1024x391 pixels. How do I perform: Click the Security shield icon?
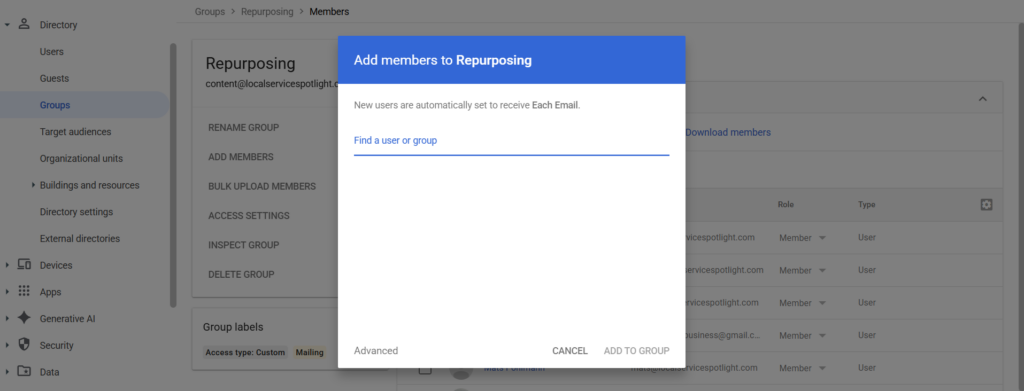(x=24, y=345)
